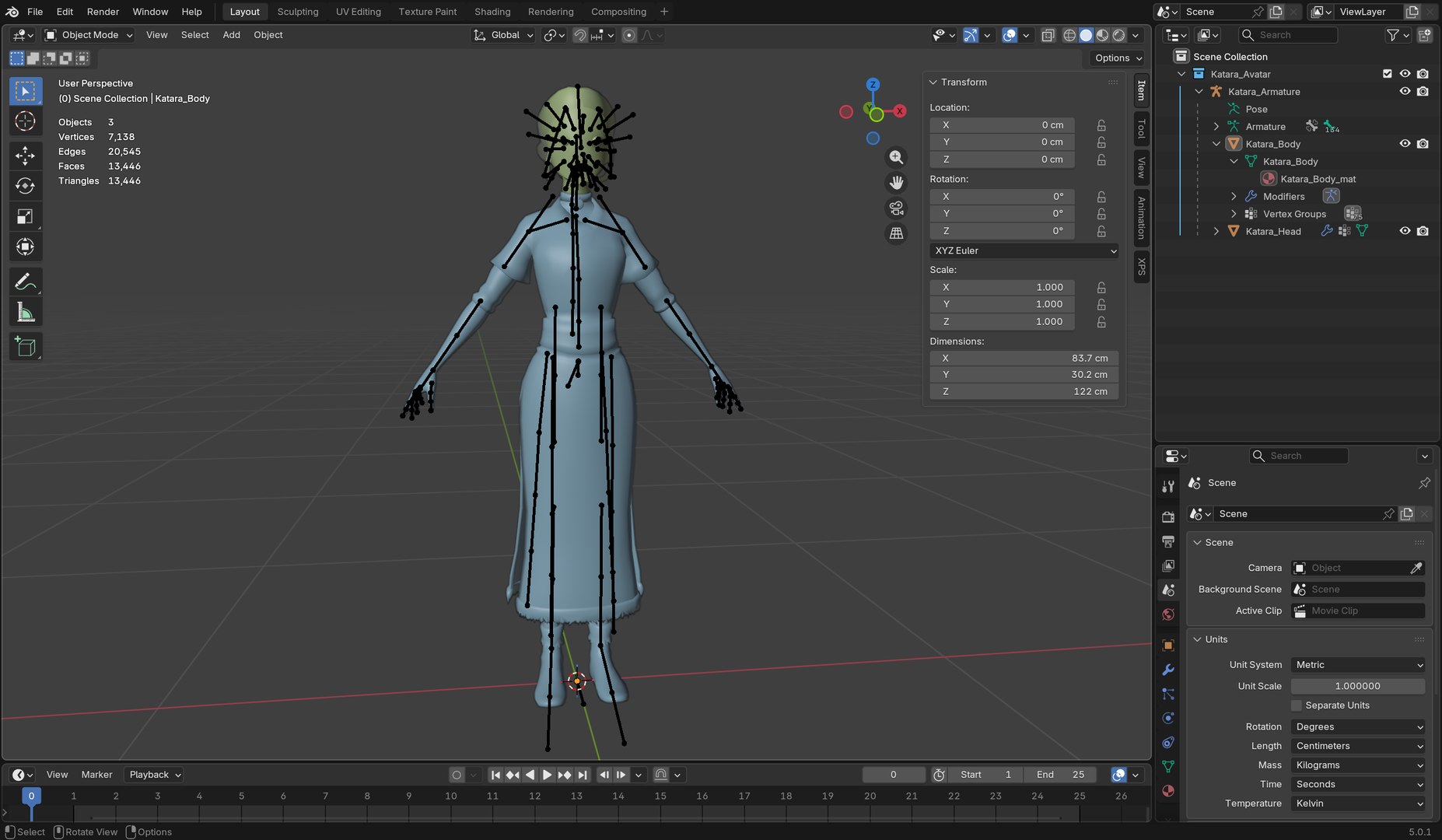
Task: Open the File menu
Action: pos(35,12)
